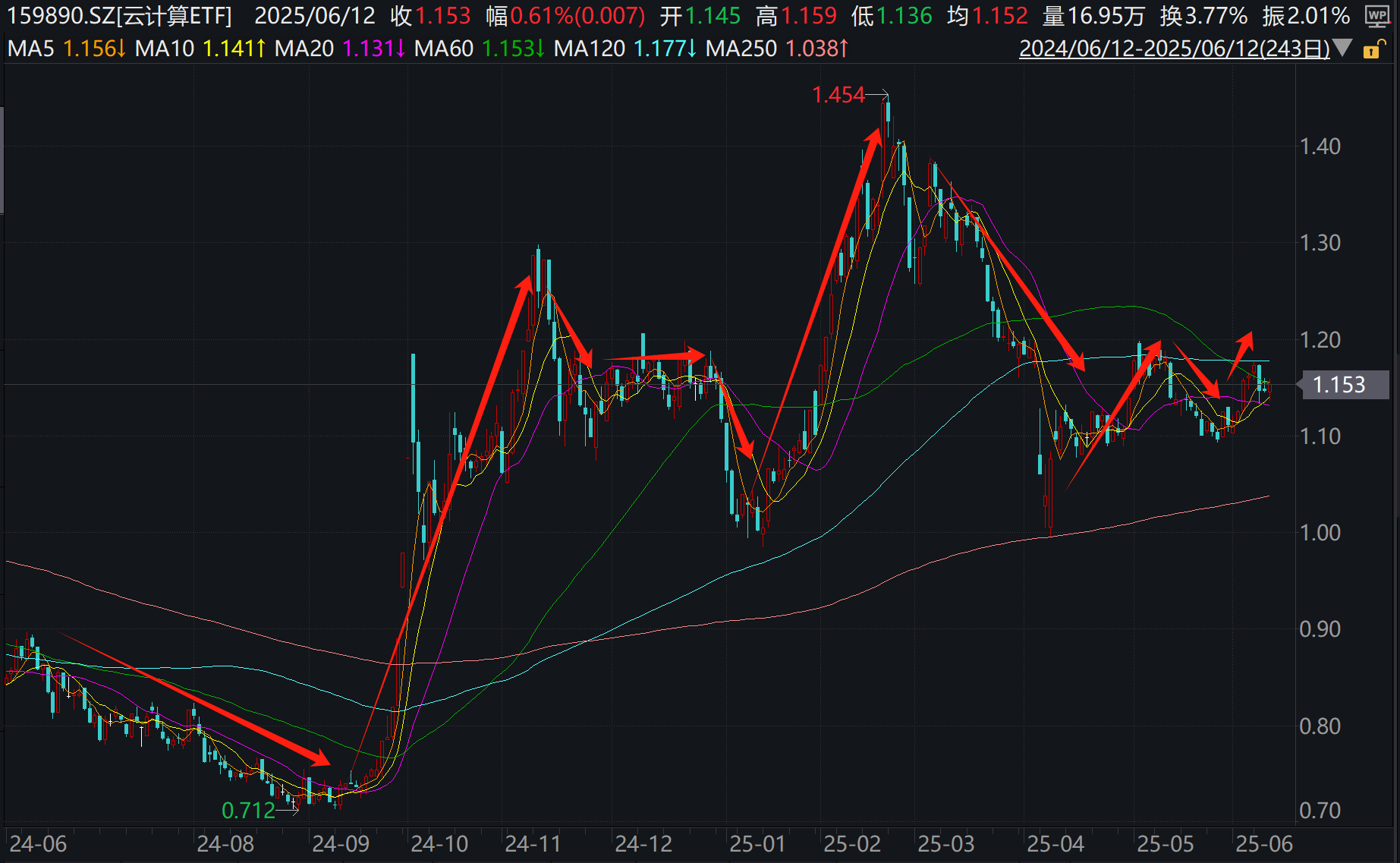
Task: Click the 159890.SZ[云计算ETF] ticker title
Action: pos(119,15)
